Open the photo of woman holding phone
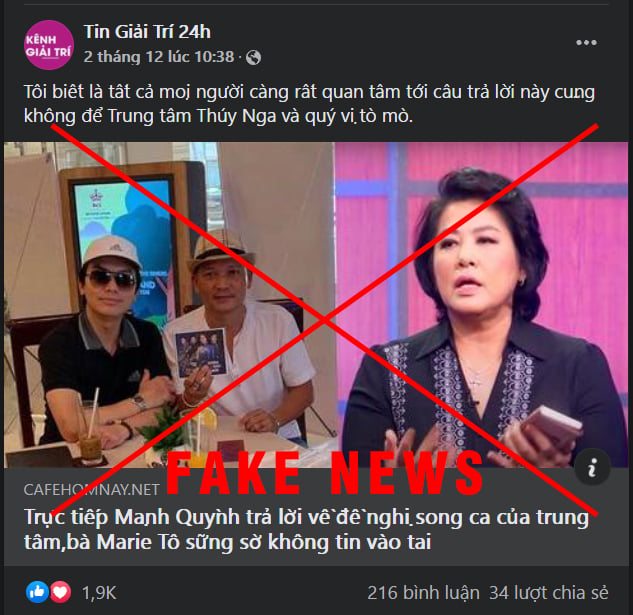Screen dimensions: 633x615 point(481,304)
